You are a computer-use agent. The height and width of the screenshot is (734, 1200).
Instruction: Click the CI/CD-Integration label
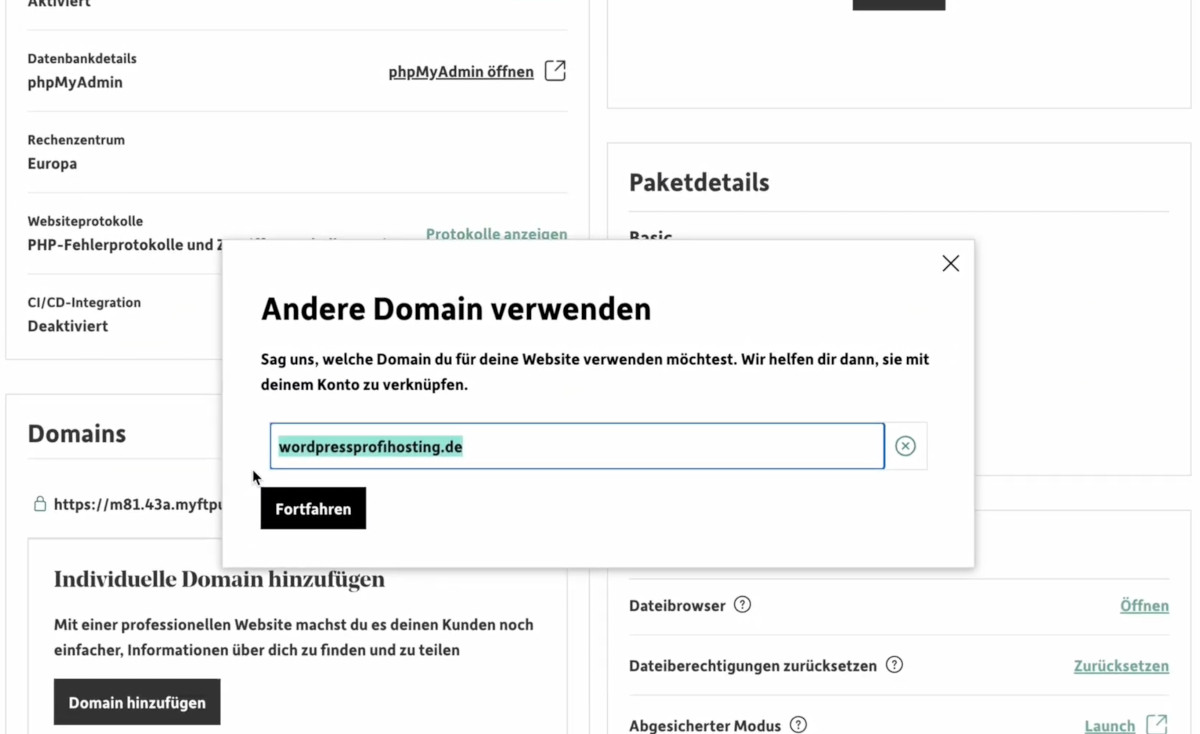pos(84,302)
